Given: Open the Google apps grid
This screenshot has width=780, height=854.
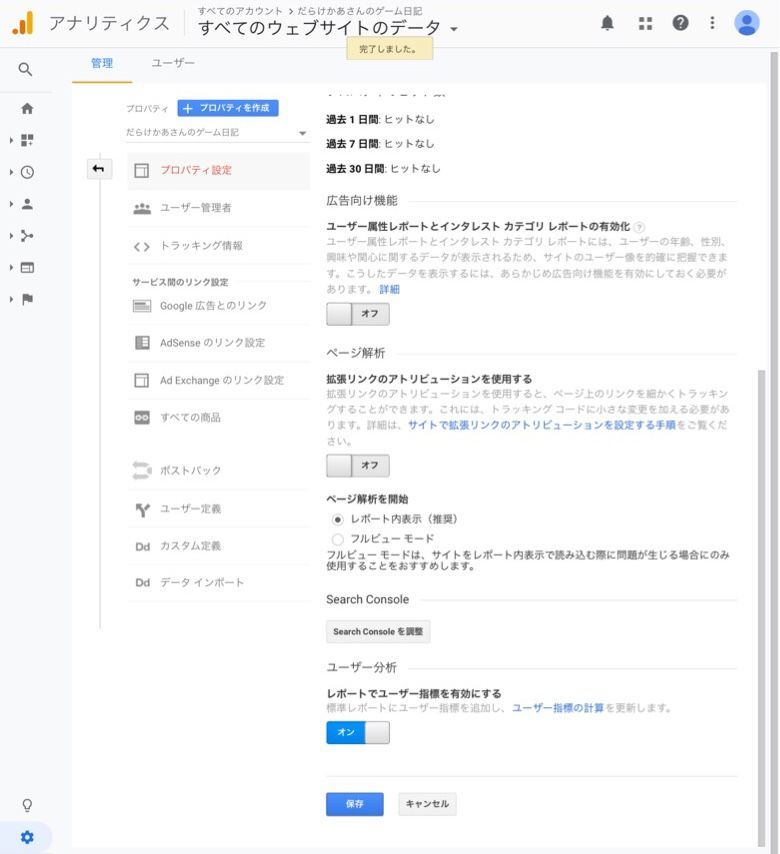Looking at the screenshot, I should click(x=645, y=23).
